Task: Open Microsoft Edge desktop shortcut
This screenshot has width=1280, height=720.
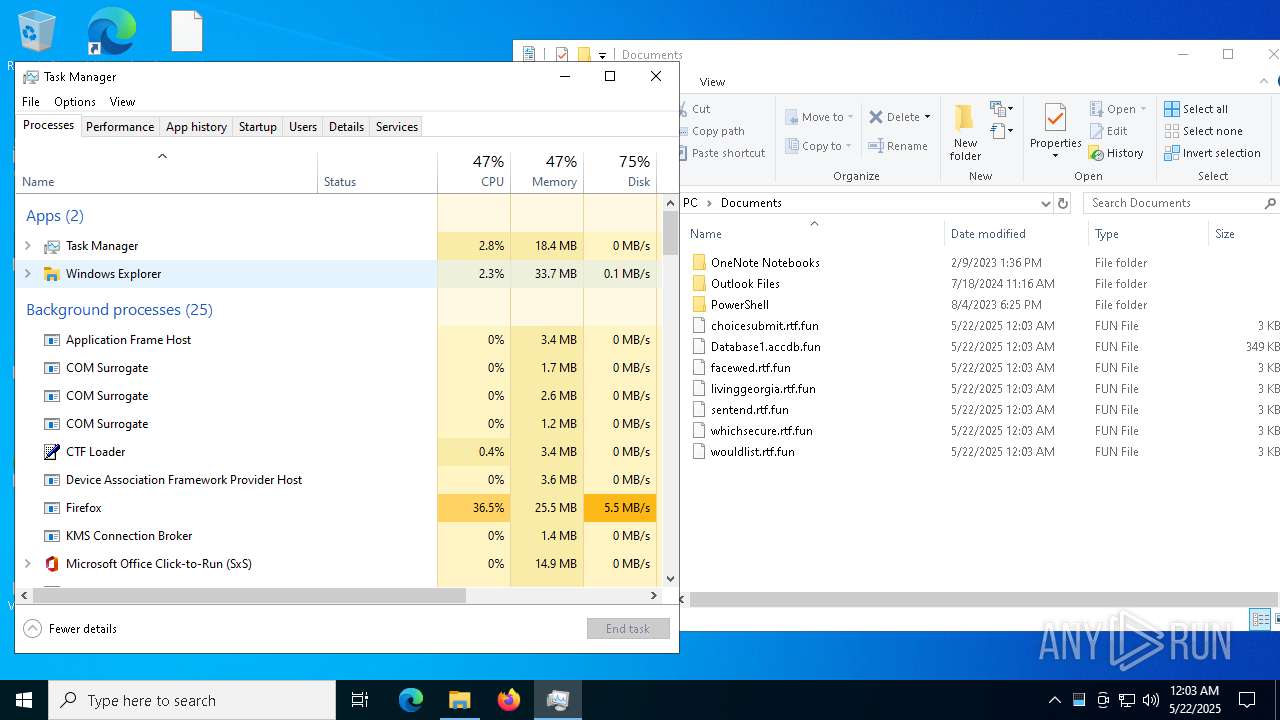Action: click(x=111, y=31)
